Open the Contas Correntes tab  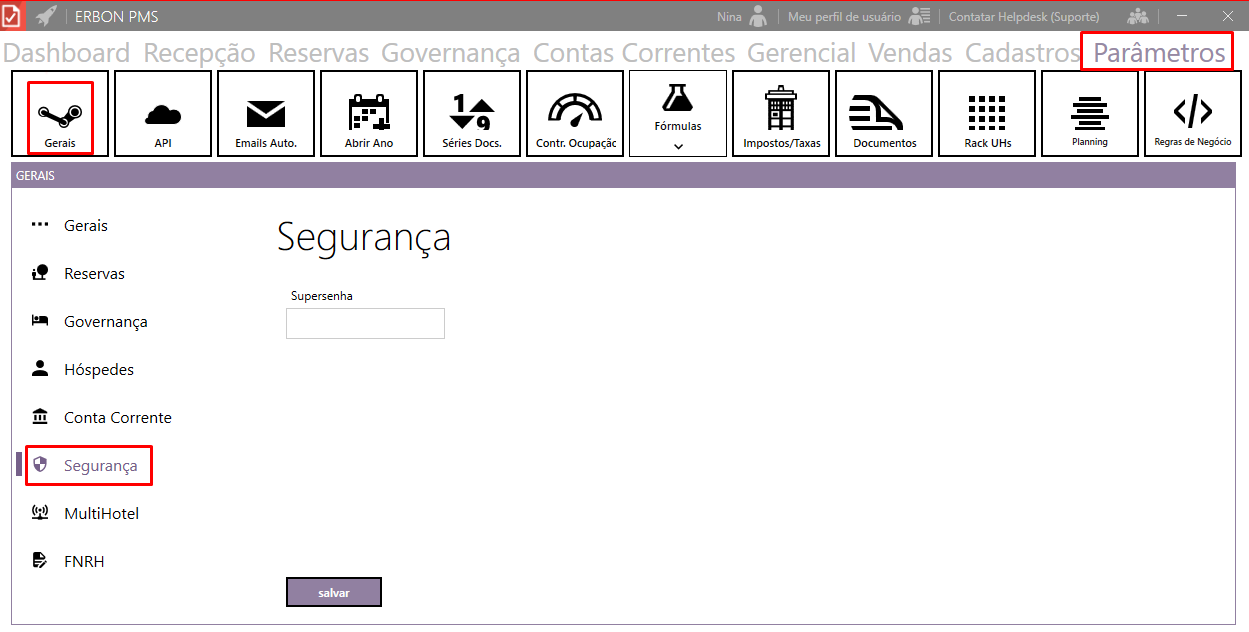(634, 53)
